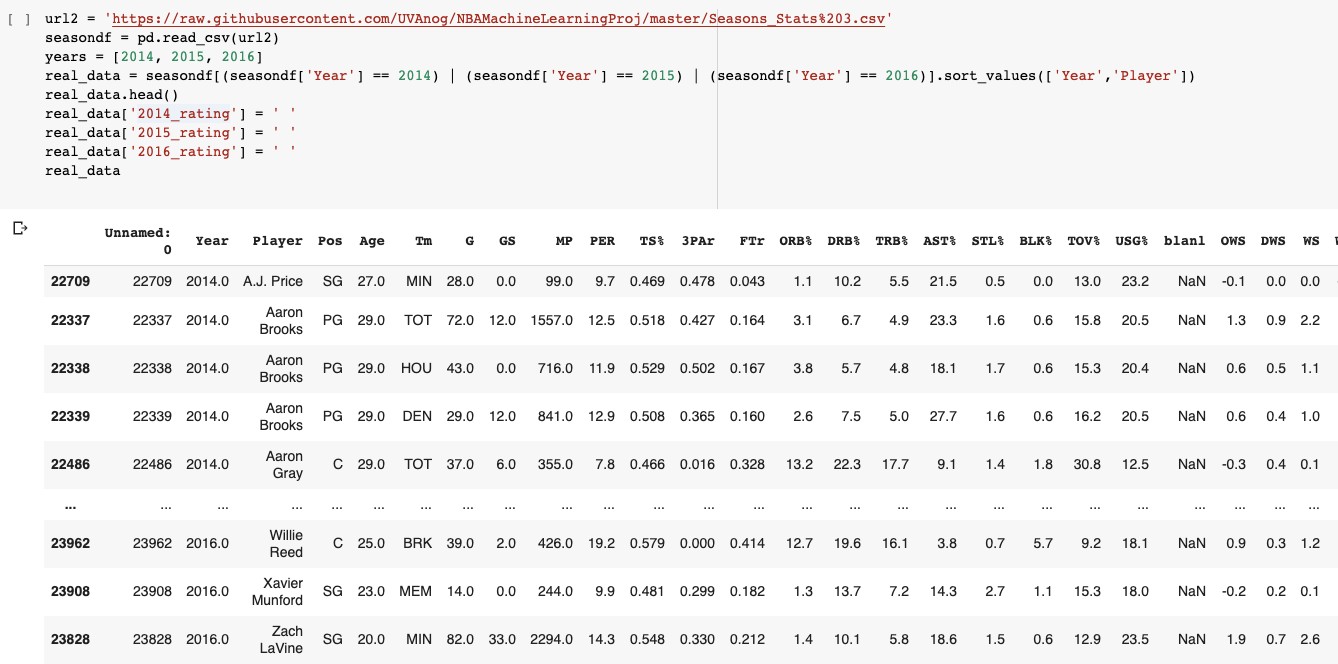Select the real_data.head() line
1338x664 pixels.
pyautogui.click(x=110, y=94)
